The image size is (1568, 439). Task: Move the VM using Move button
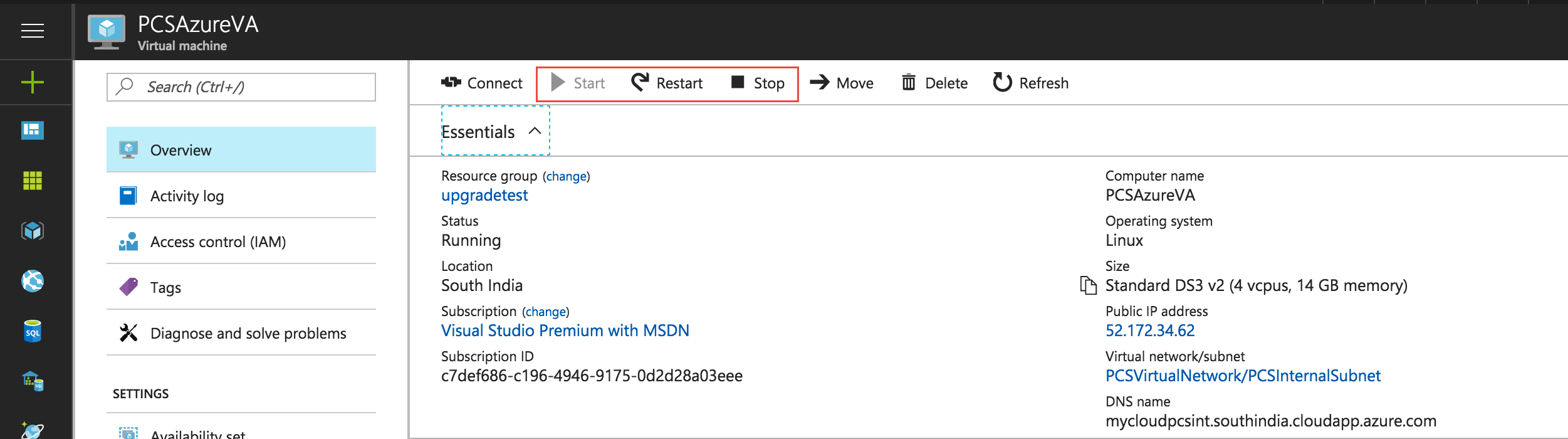[842, 83]
